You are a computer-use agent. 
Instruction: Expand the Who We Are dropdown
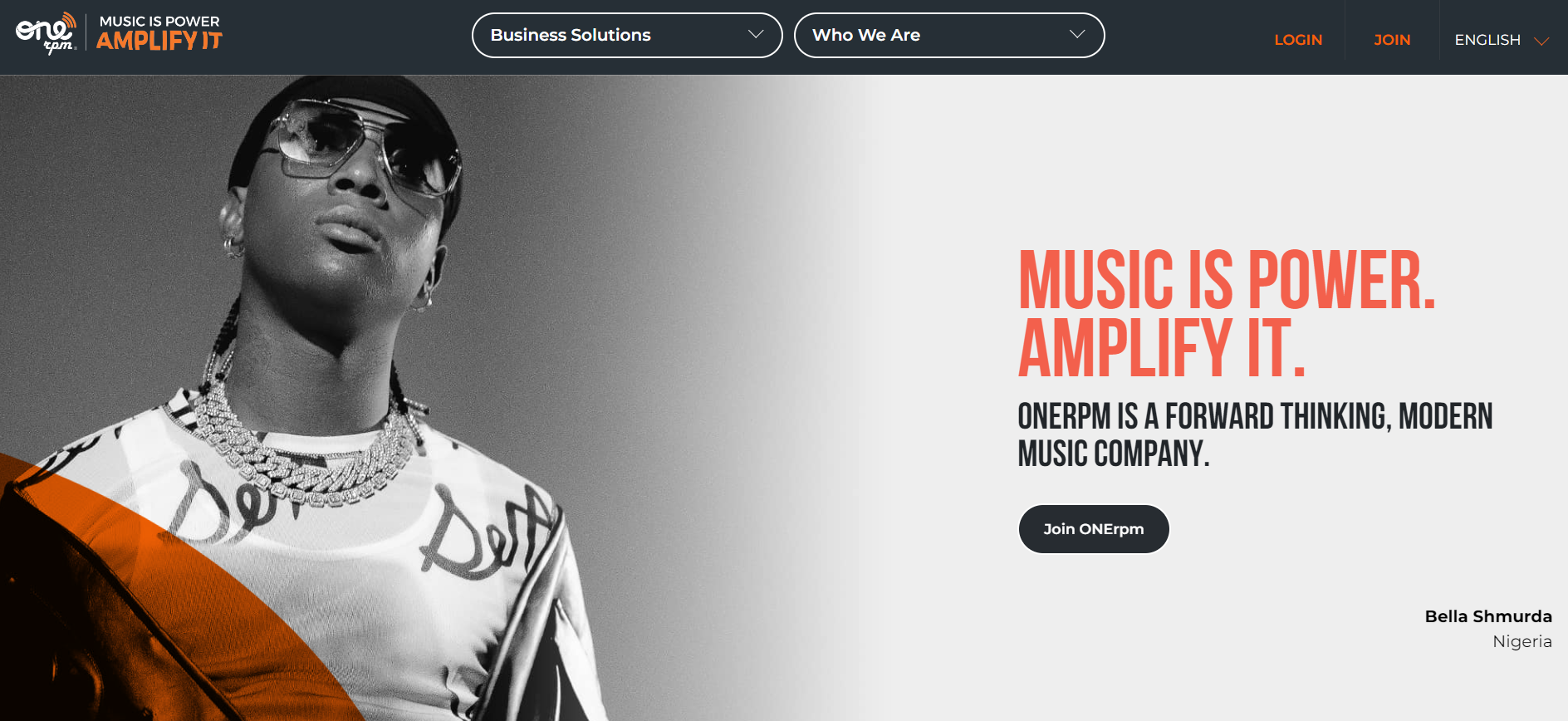click(949, 35)
